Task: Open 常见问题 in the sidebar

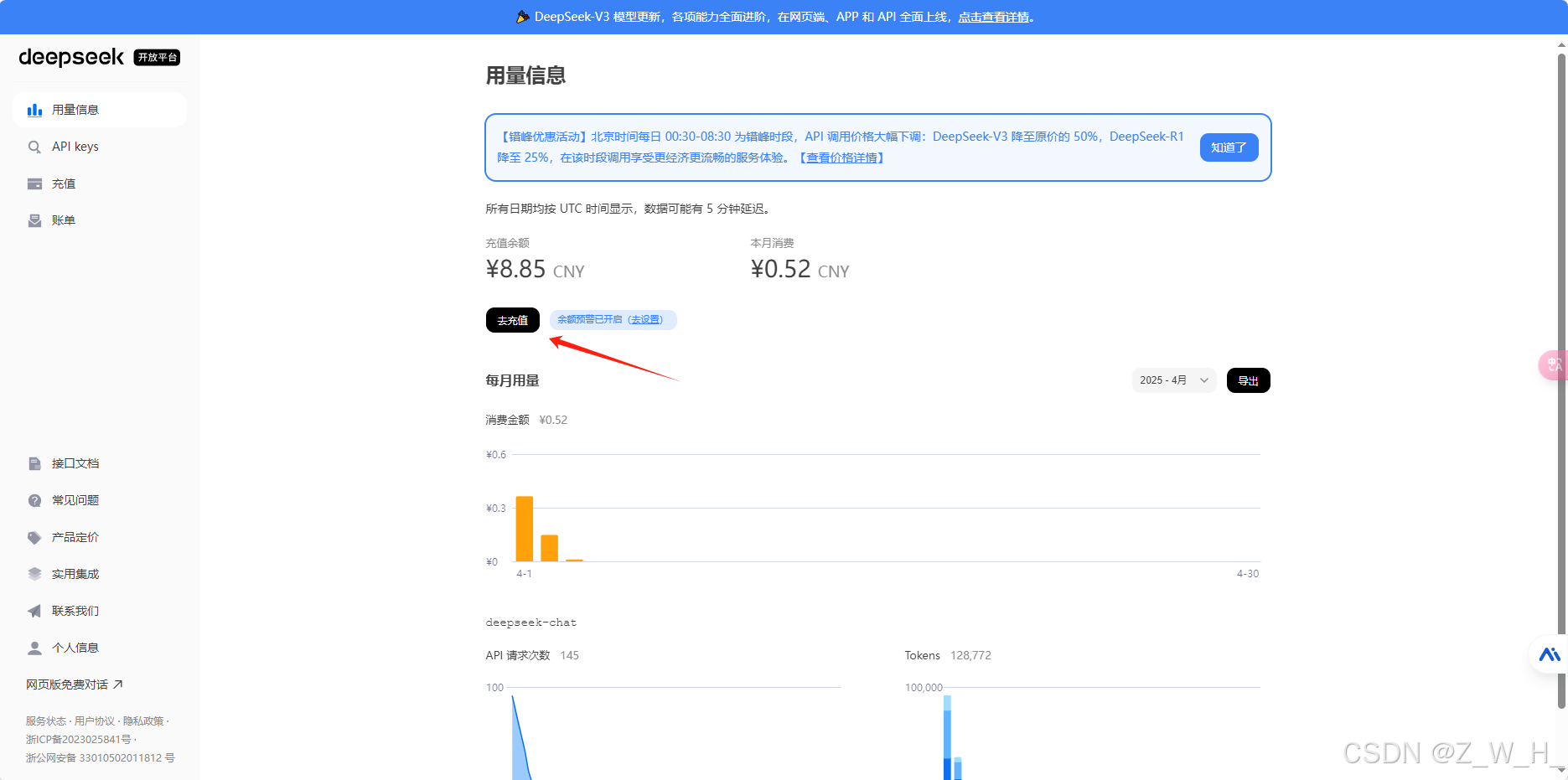Action: [100, 500]
